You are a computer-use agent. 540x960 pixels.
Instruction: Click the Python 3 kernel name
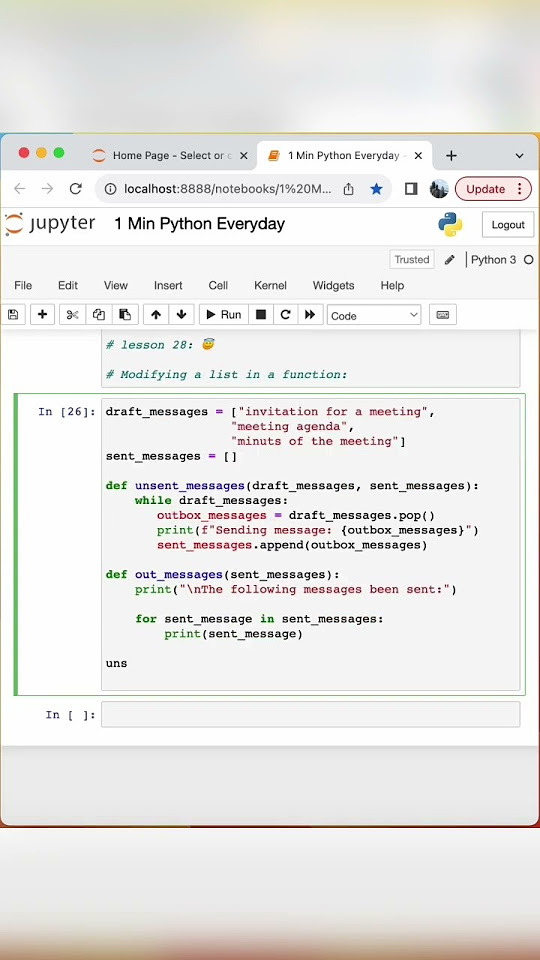coord(493,260)
